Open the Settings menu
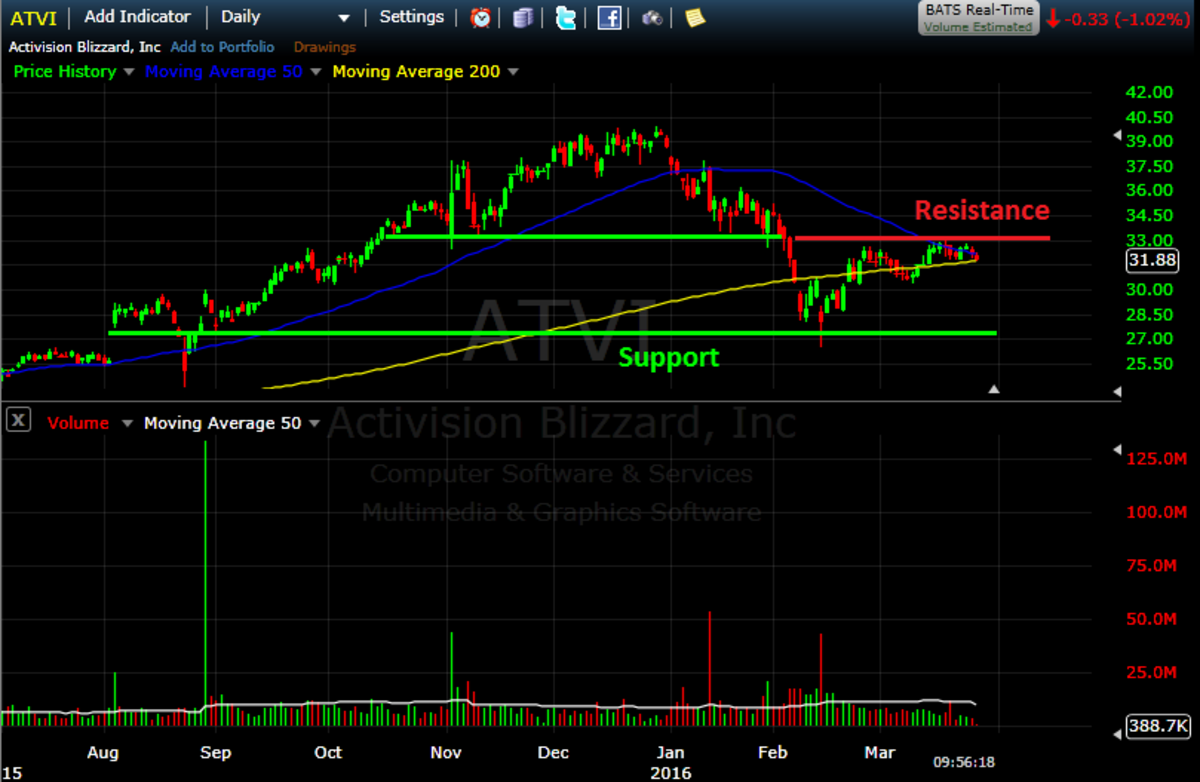1200x782 pixels. (x=412, y=17)
